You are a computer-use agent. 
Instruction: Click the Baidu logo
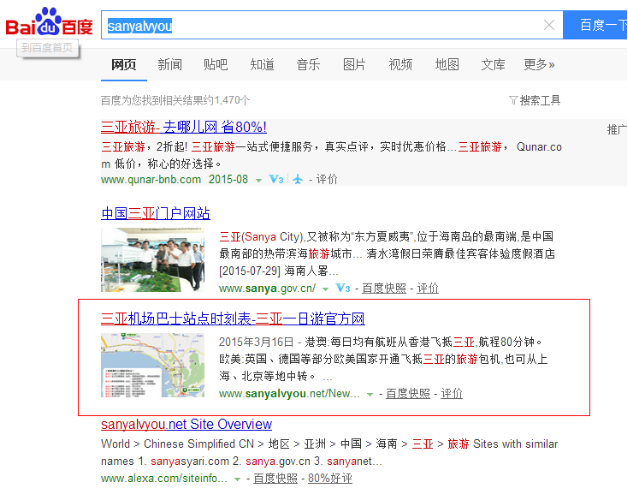pos(49,22)
